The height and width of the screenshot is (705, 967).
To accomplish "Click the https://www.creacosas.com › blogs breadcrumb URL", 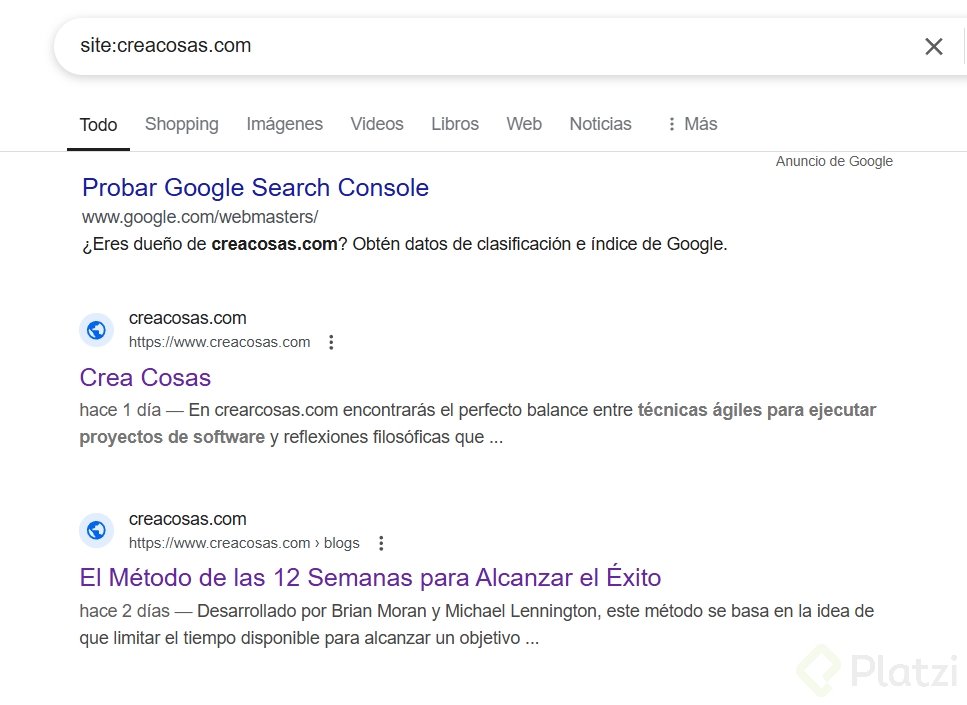I will [x=244, y=543].
